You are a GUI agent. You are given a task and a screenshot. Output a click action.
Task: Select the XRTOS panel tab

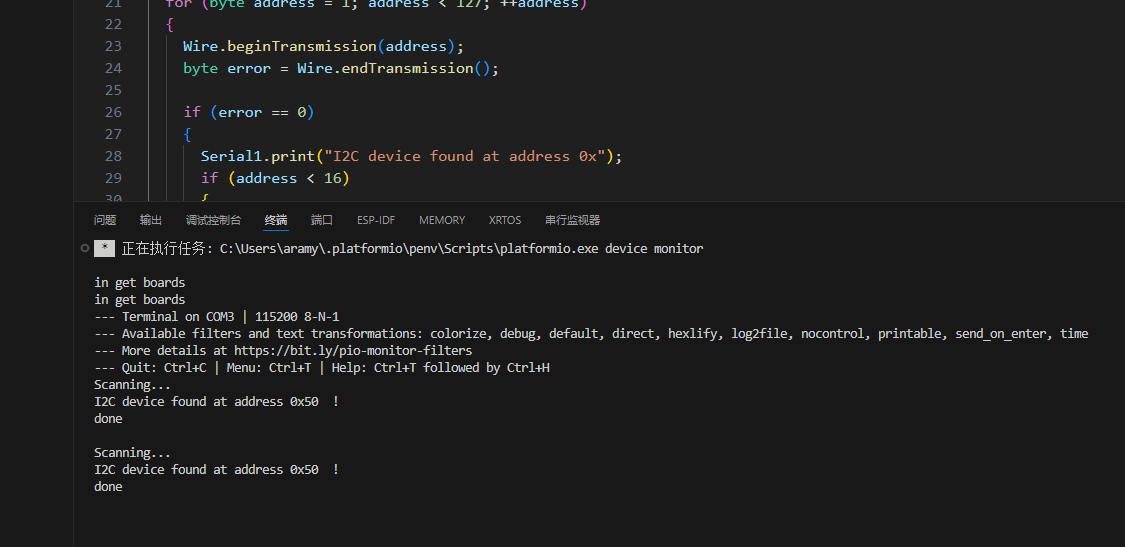click(505, 220)
